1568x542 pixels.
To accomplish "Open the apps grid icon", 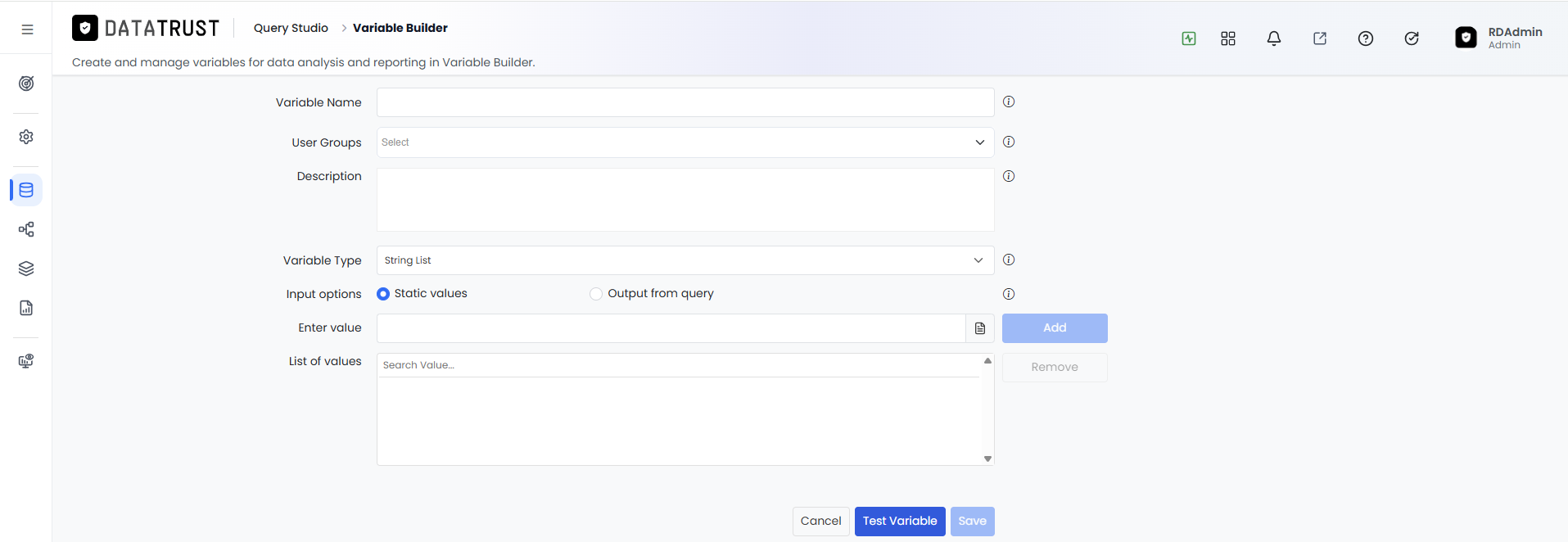I will point(1228,38).
